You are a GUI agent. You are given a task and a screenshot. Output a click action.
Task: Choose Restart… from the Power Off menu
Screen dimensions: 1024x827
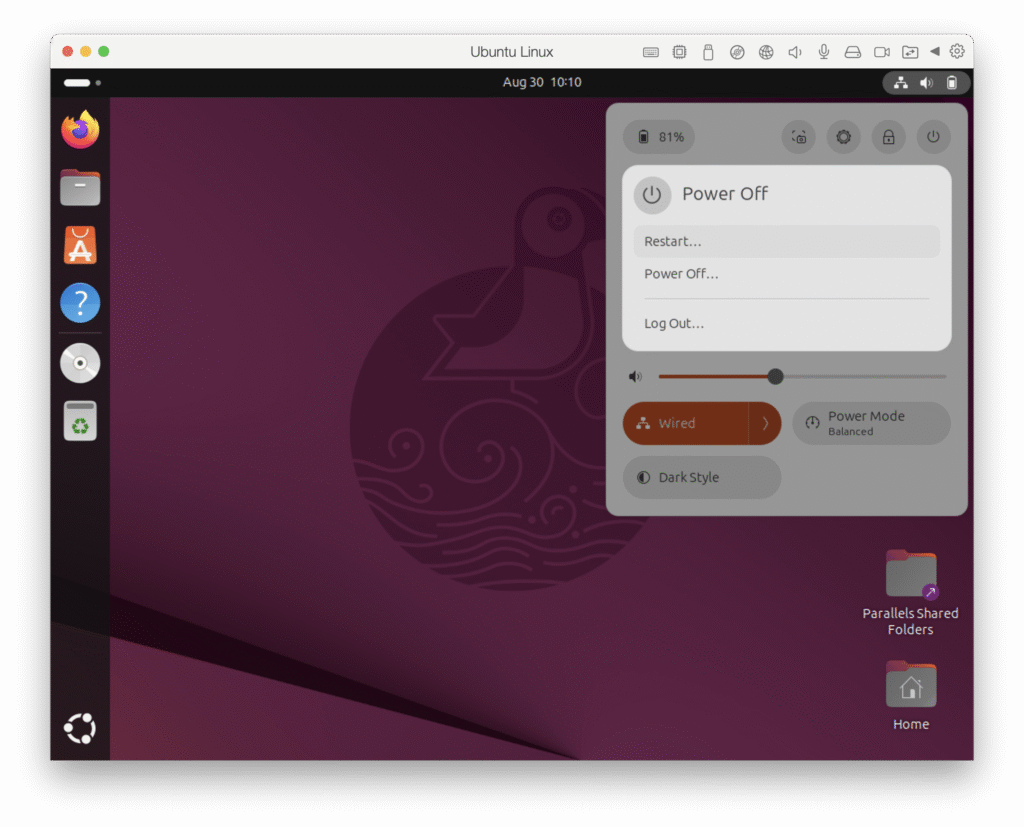click(786, 242)
